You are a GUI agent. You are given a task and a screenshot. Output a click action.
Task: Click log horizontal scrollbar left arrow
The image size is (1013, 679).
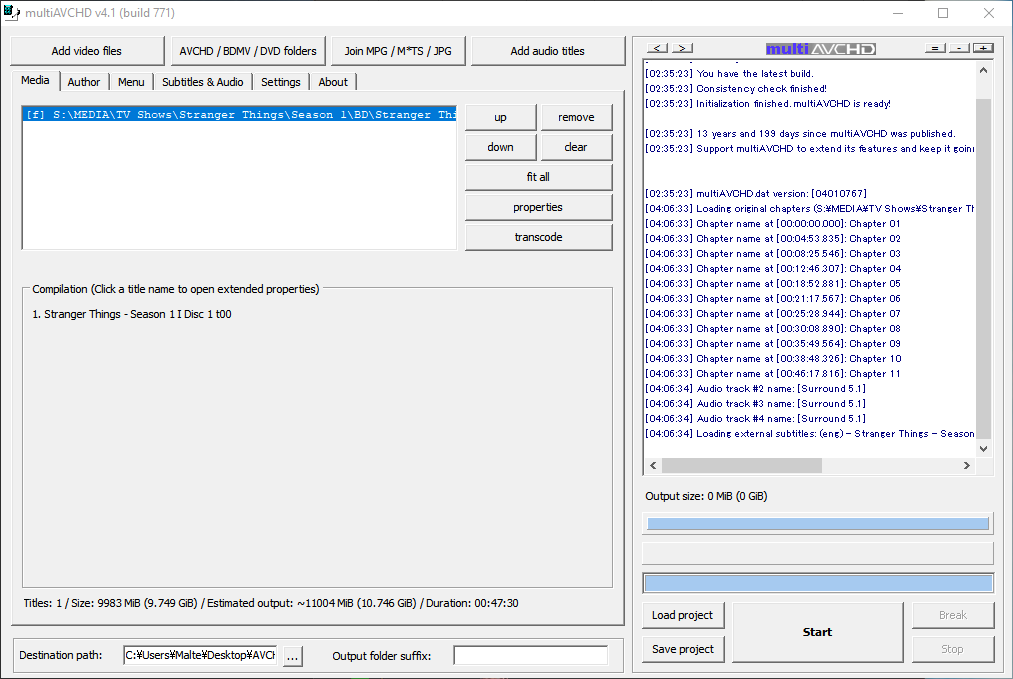point(653,465)
